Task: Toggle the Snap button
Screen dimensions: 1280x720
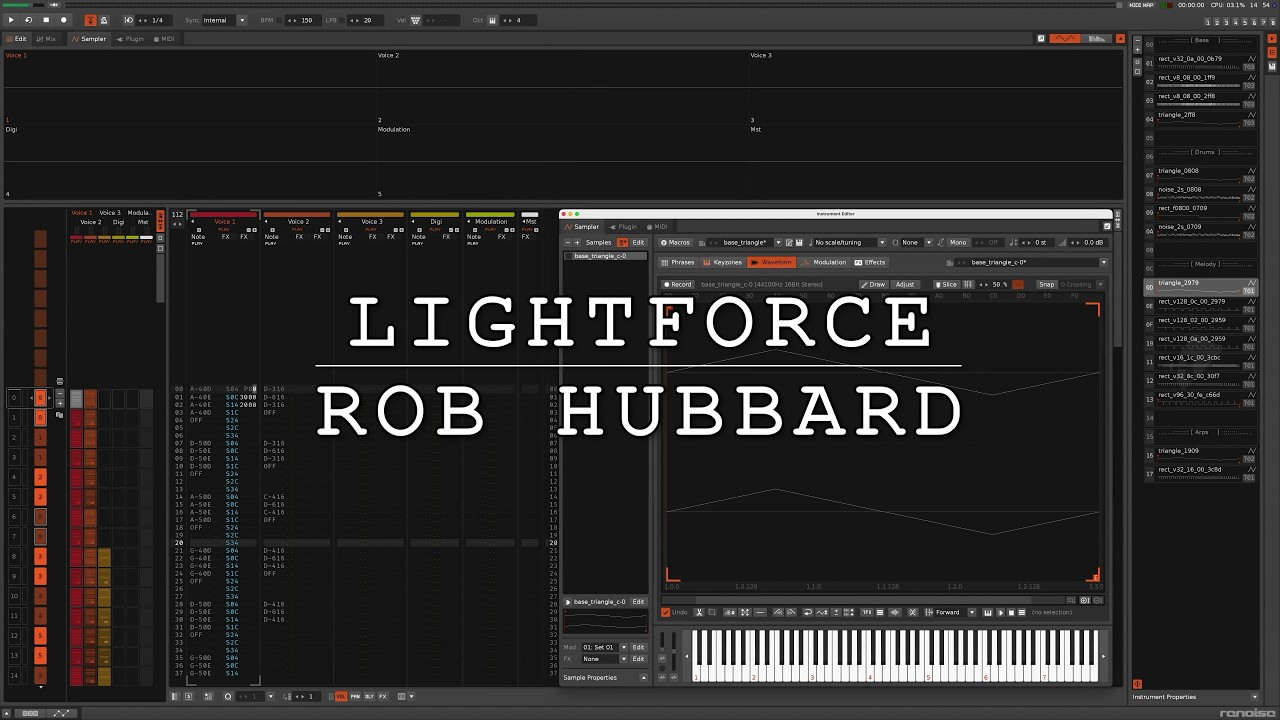Action: point(1046,284)
